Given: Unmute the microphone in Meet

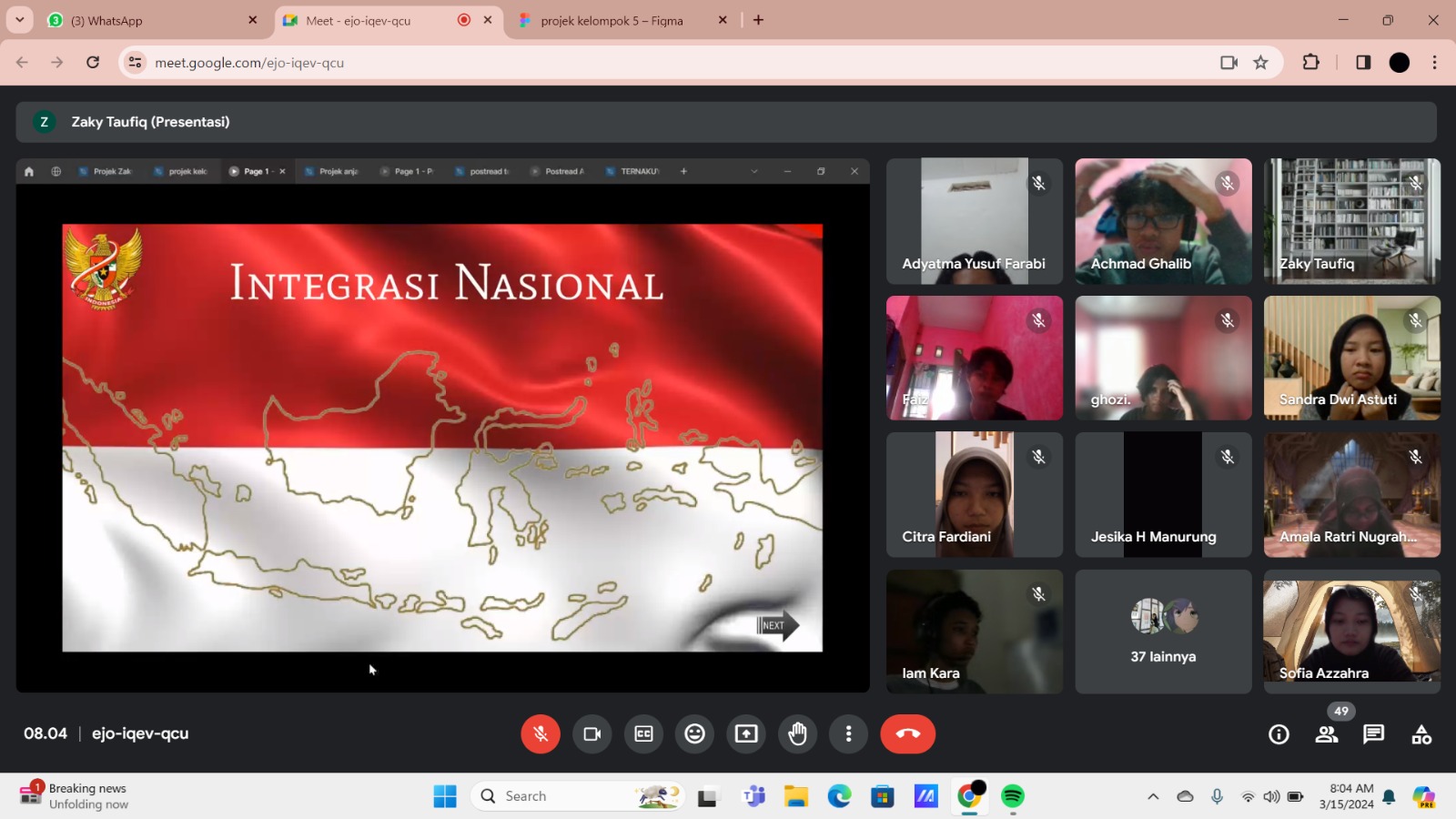Looking at the screenshot, I should [541, 734].
